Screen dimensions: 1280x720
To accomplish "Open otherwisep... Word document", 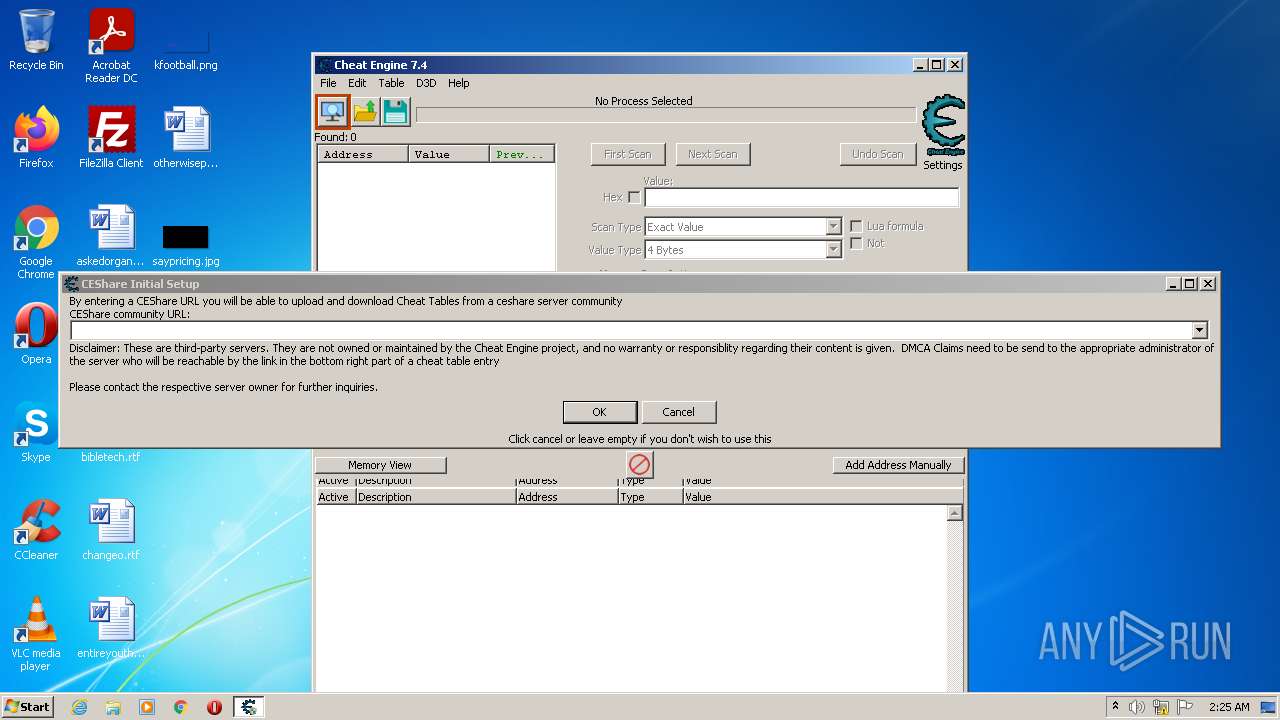I will (x=186, y=138).
